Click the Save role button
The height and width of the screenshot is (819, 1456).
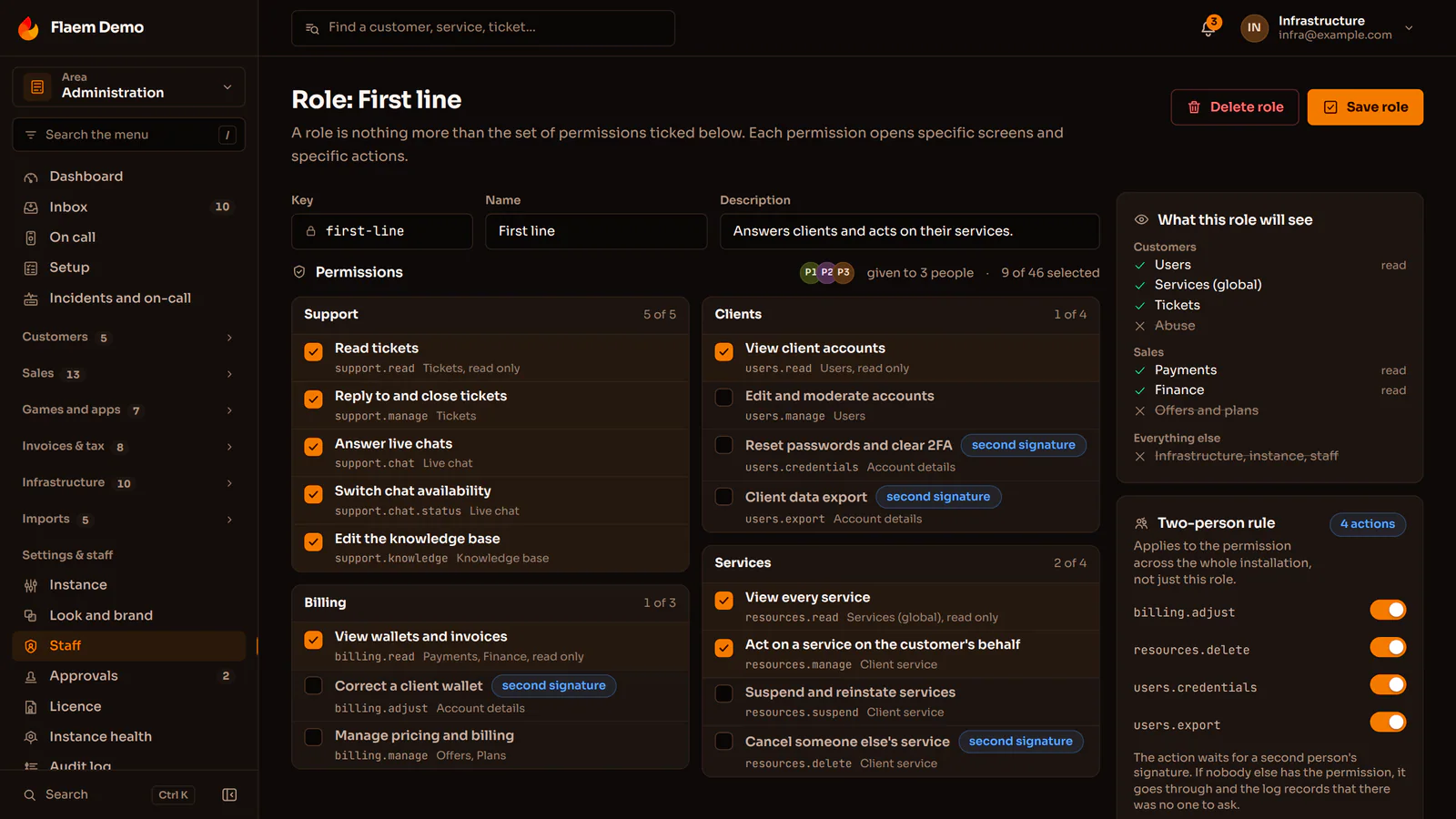point(1365,107)
